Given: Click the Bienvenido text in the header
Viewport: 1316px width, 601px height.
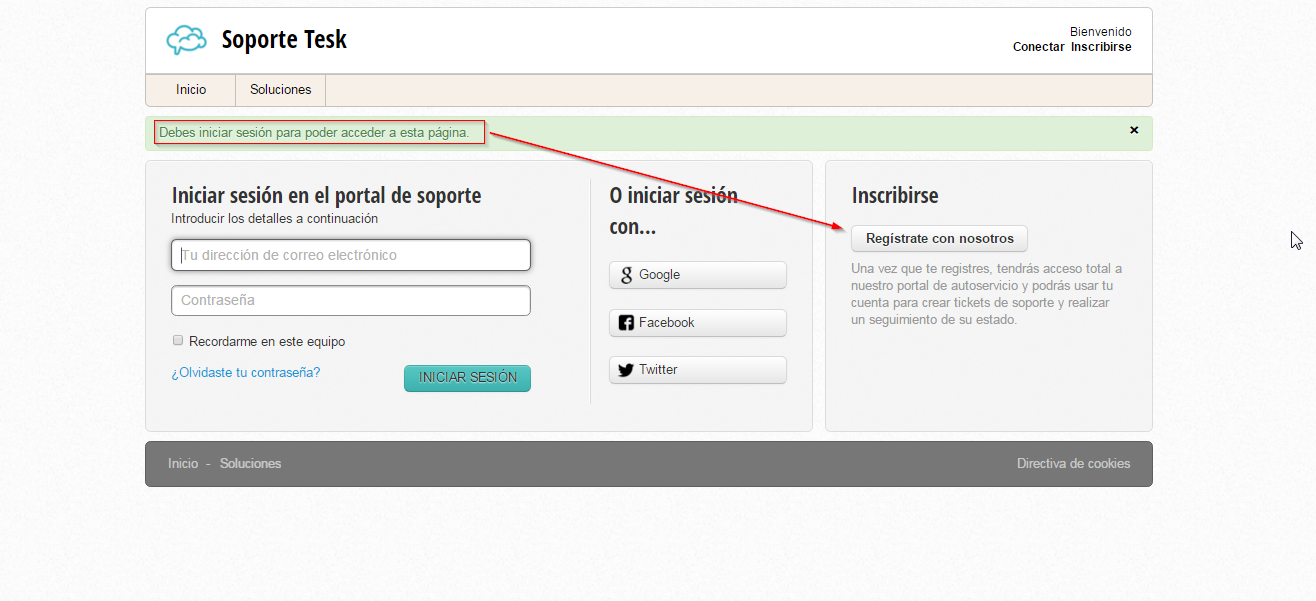Looking at the screenshot, I should pyautogui.click(x=1101, y=32).
